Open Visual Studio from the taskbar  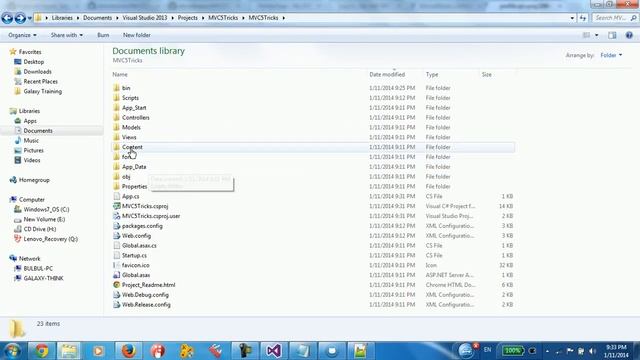(x=273, y=351)
